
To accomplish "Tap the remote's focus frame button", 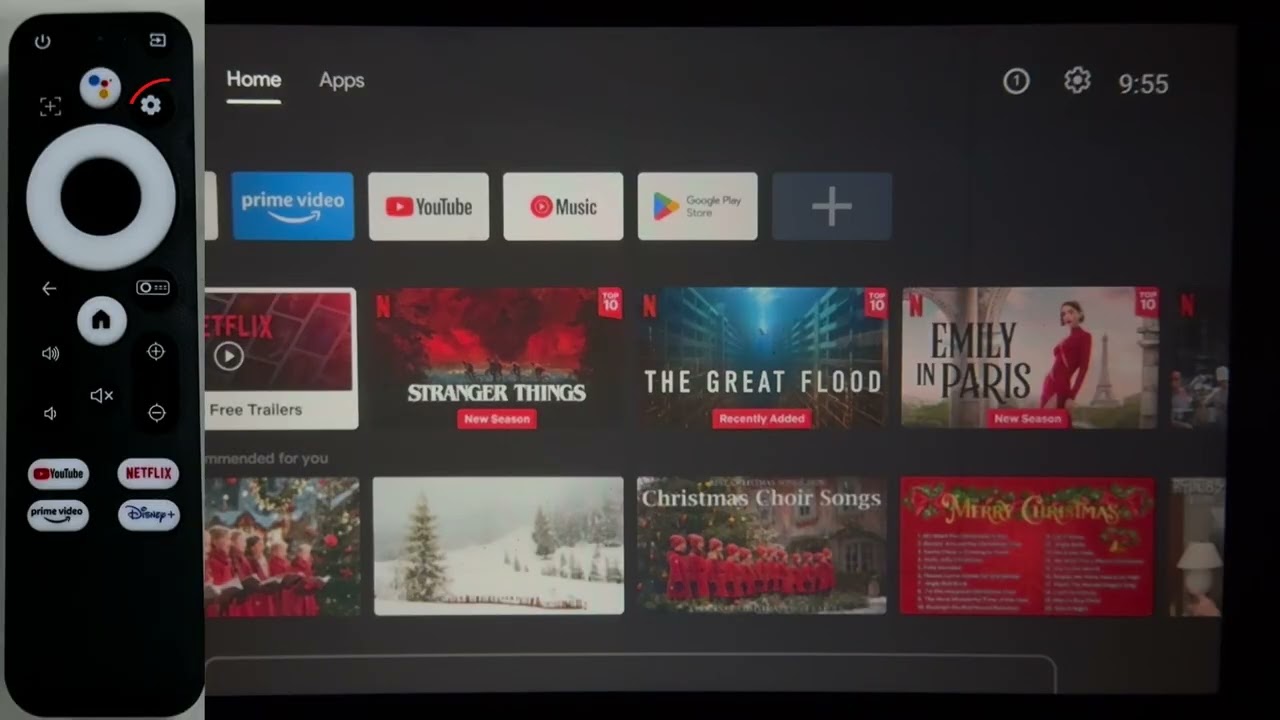I will pyautogui.click(x=50, y=106).
